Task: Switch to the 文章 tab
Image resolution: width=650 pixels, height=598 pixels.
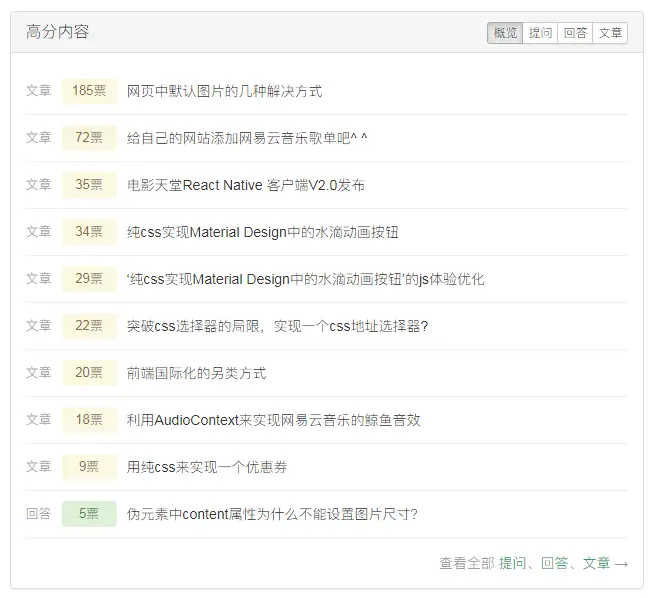Action: click(x=610, y=33)
